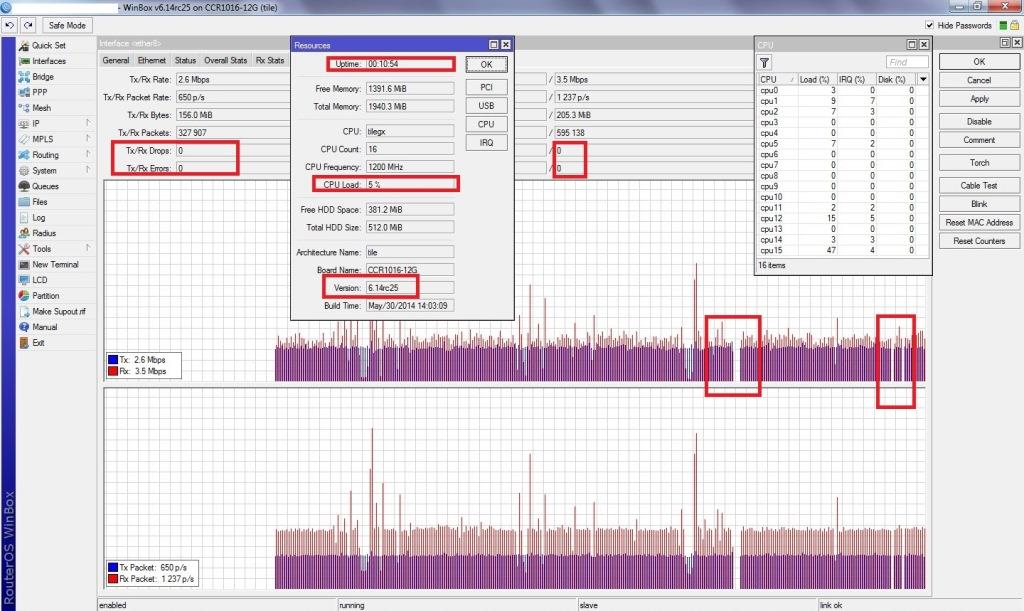Click Torch button

[979, 163]
